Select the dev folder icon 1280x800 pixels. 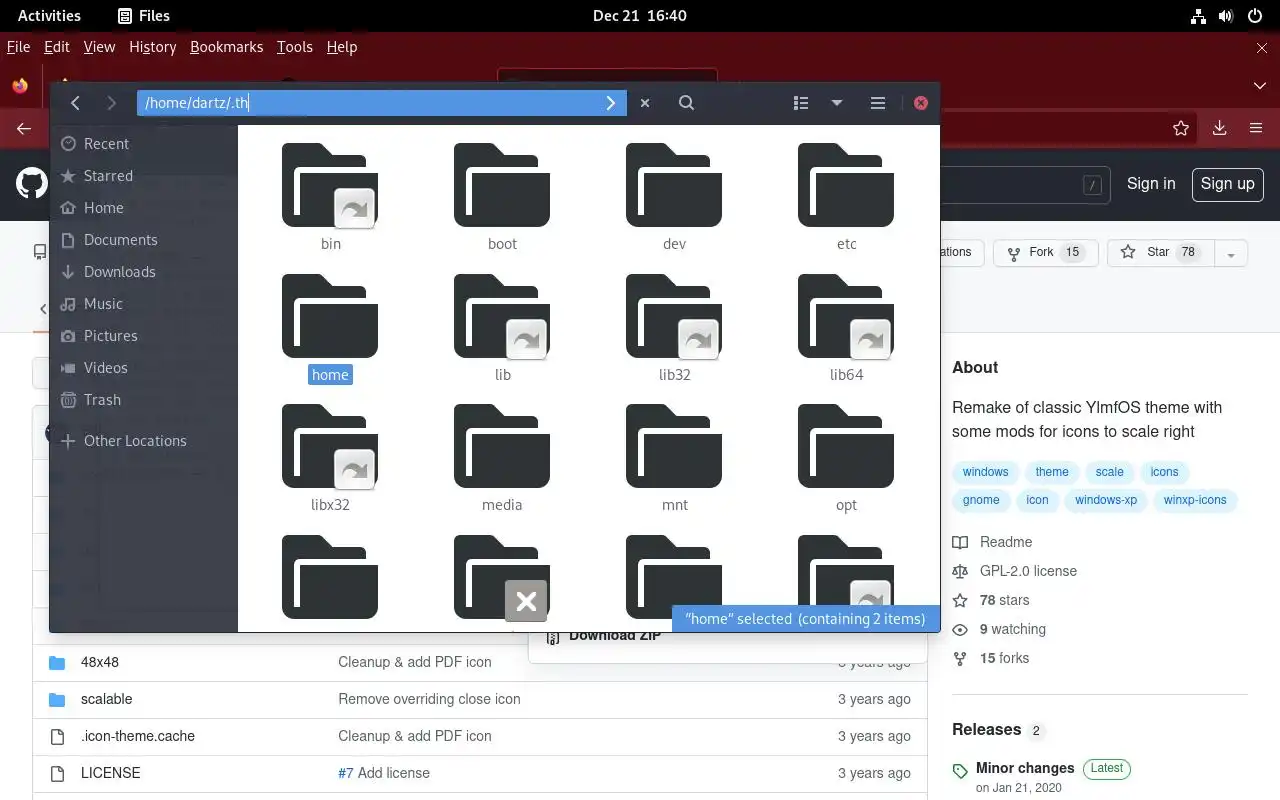click(674, 185)
